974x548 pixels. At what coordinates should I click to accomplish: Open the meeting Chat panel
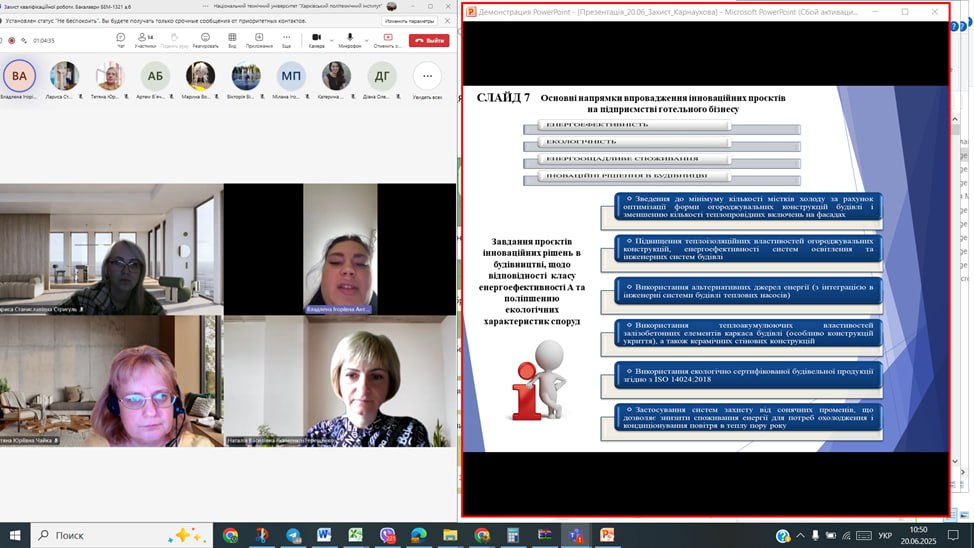click(x=121, y=40)
